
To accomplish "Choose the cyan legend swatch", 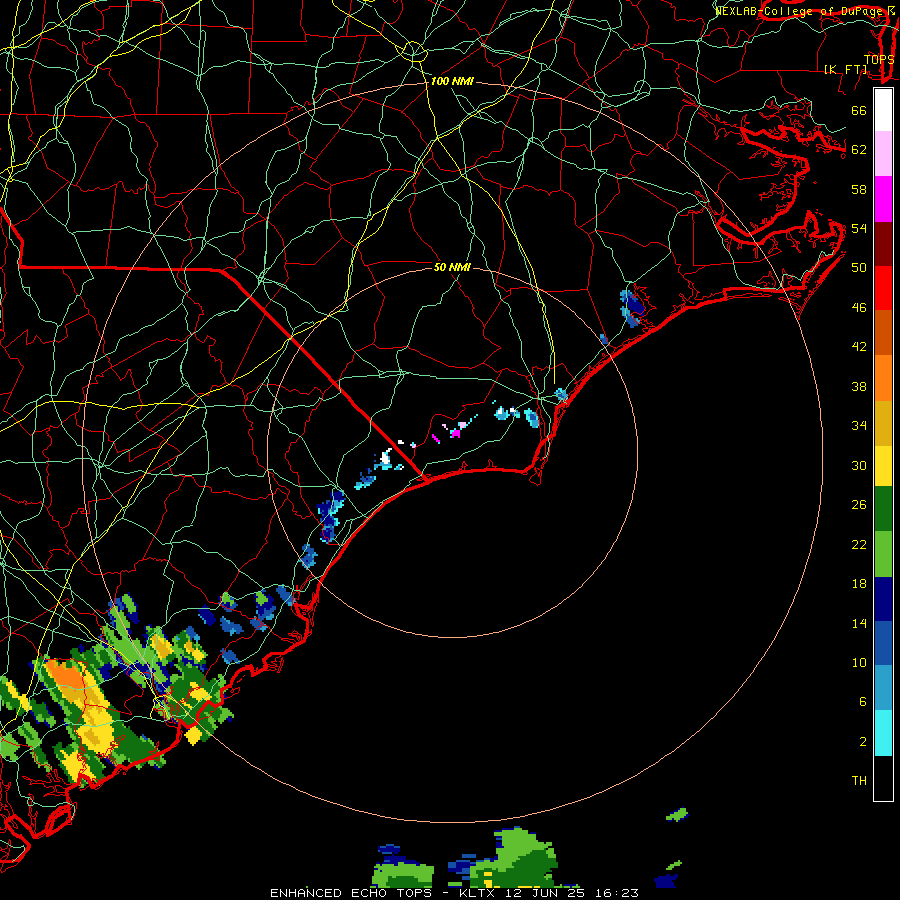I will coord(883,733).
